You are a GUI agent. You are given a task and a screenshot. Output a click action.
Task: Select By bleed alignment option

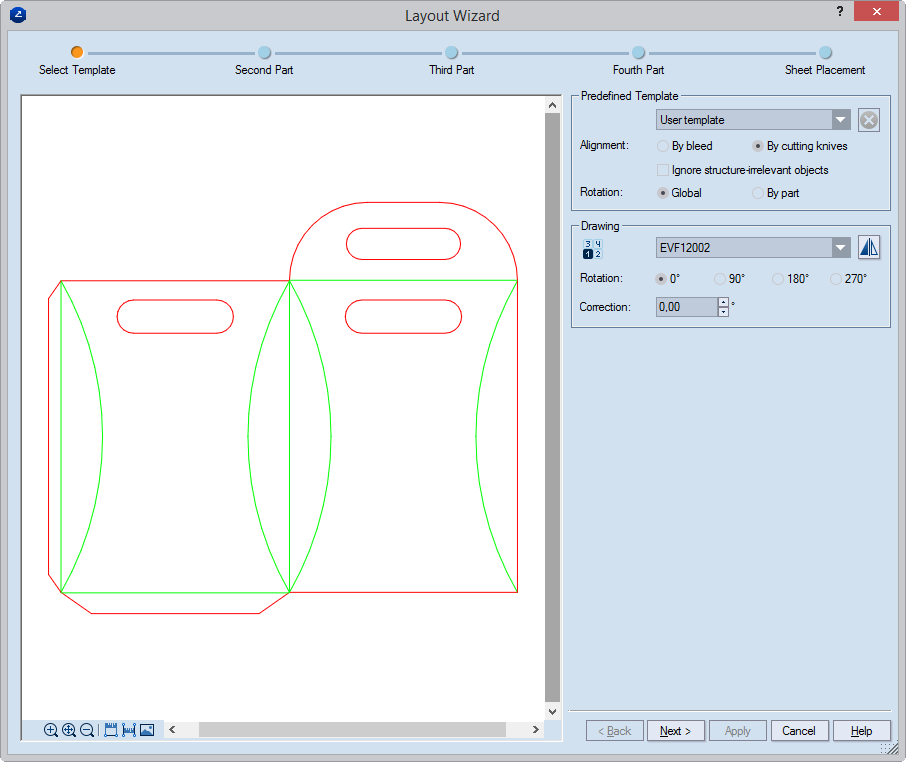click(x=663, y=146)
